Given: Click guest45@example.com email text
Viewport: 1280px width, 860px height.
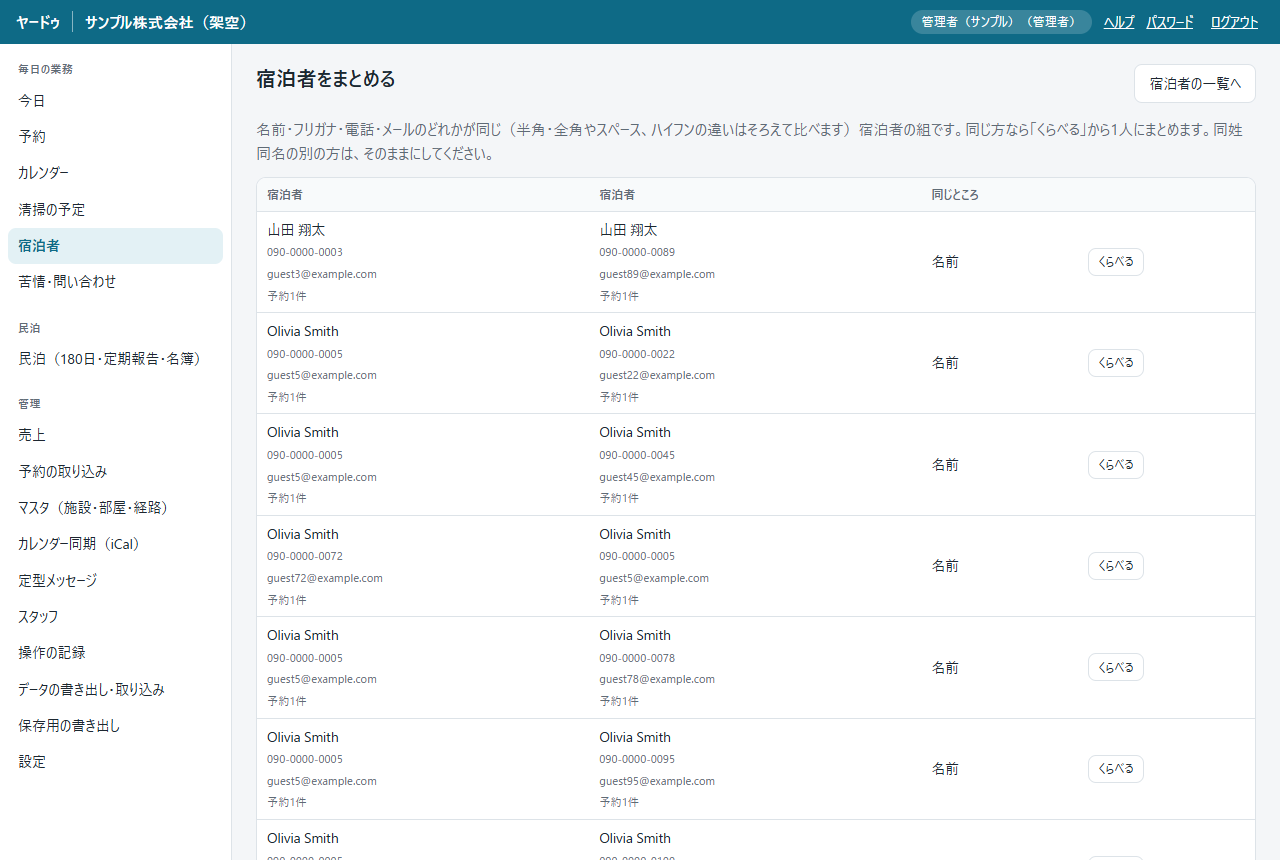Looking at the screenshot, I should (x=657, y=477).
